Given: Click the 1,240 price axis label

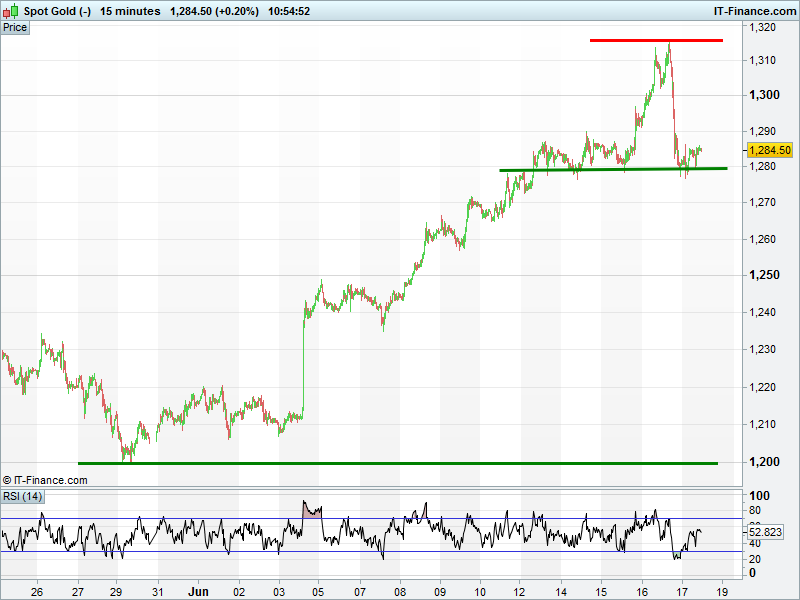Looking at the screenshot, I should coord(762,312).
